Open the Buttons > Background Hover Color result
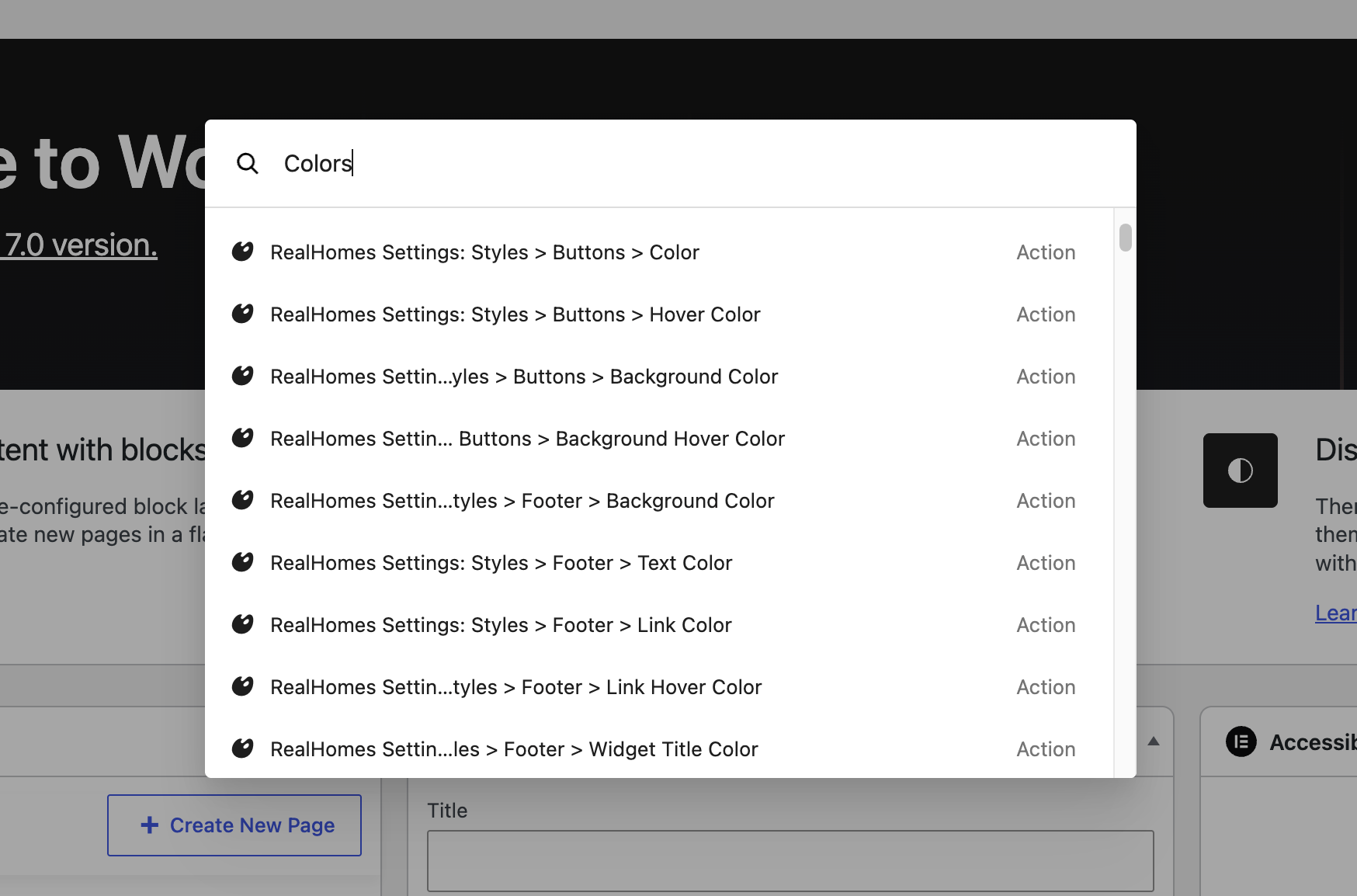Screen dimensions: 1357x896 [x=659, y=439]
